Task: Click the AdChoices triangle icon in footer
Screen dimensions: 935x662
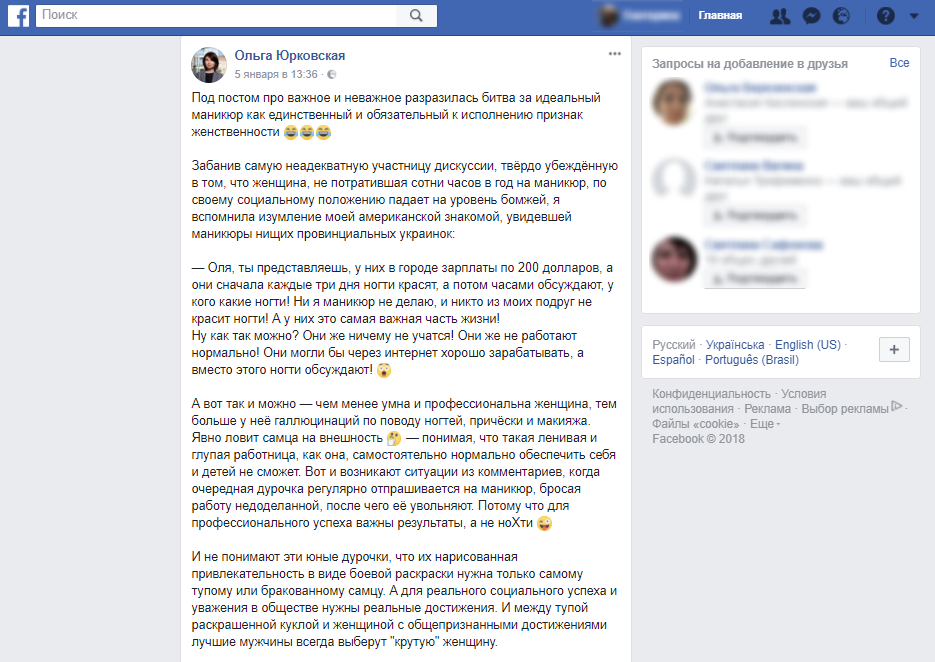Action: tap(896, 407)
